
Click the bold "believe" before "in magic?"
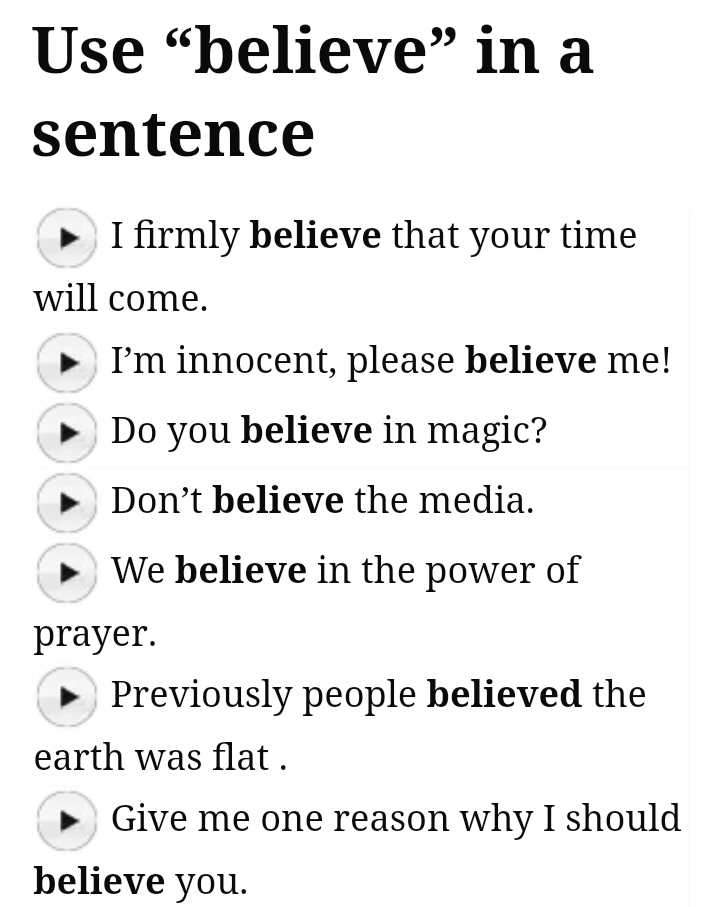306,430
